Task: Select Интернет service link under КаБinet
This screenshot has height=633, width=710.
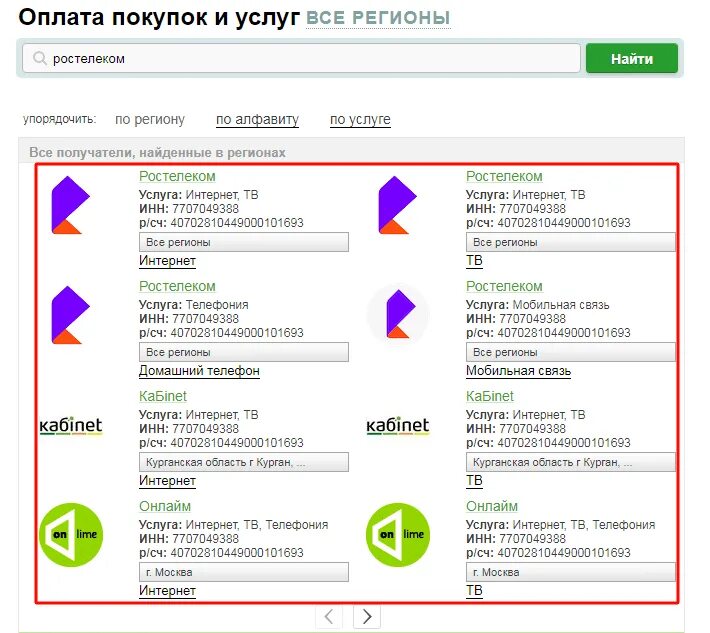Action: pyautogui.click(x=167, y=481)
